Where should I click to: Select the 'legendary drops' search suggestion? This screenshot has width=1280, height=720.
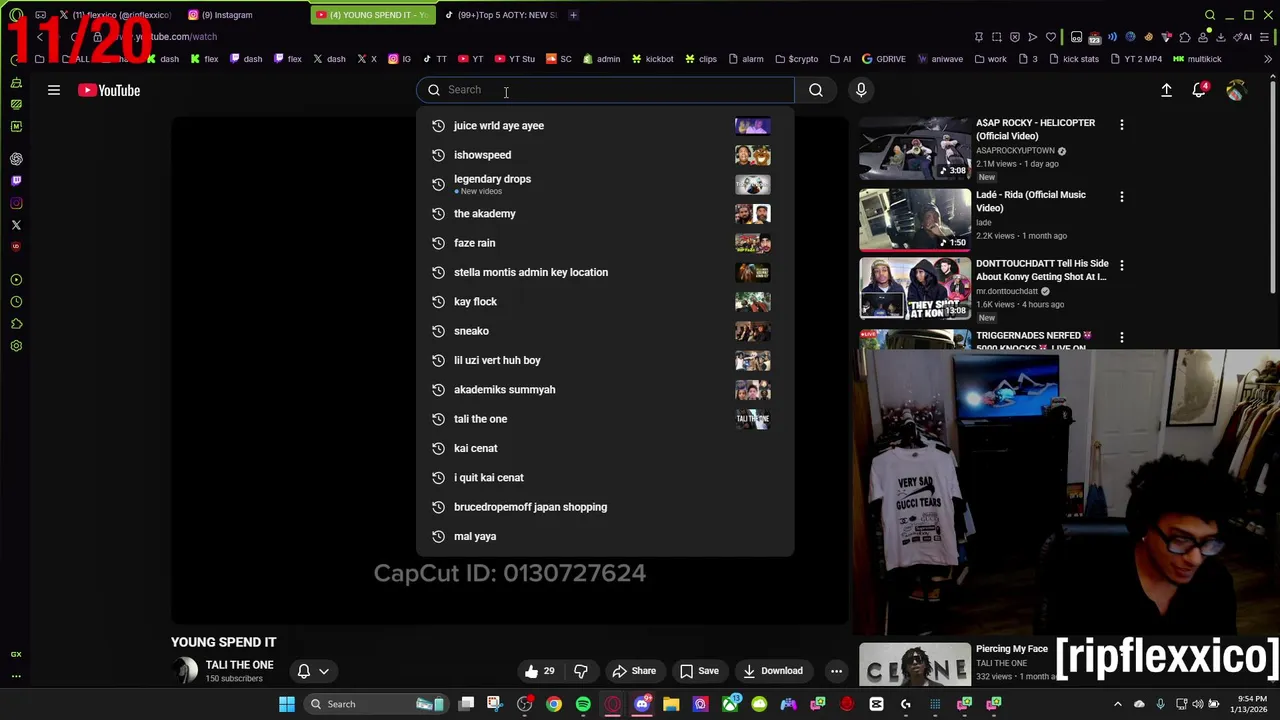tap(605, 184)
